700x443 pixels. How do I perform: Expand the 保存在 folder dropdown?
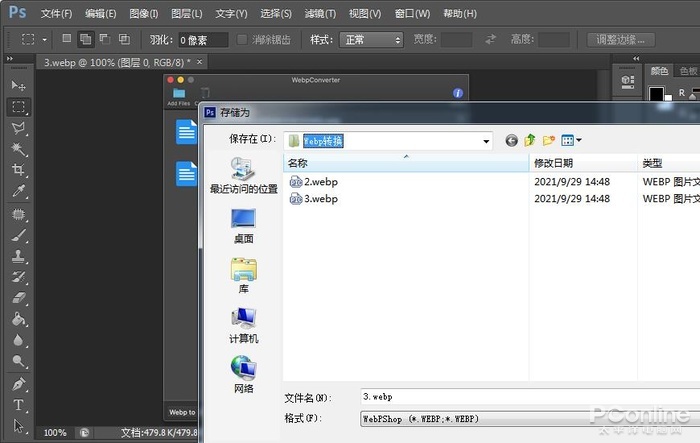(x=486, y=141)
